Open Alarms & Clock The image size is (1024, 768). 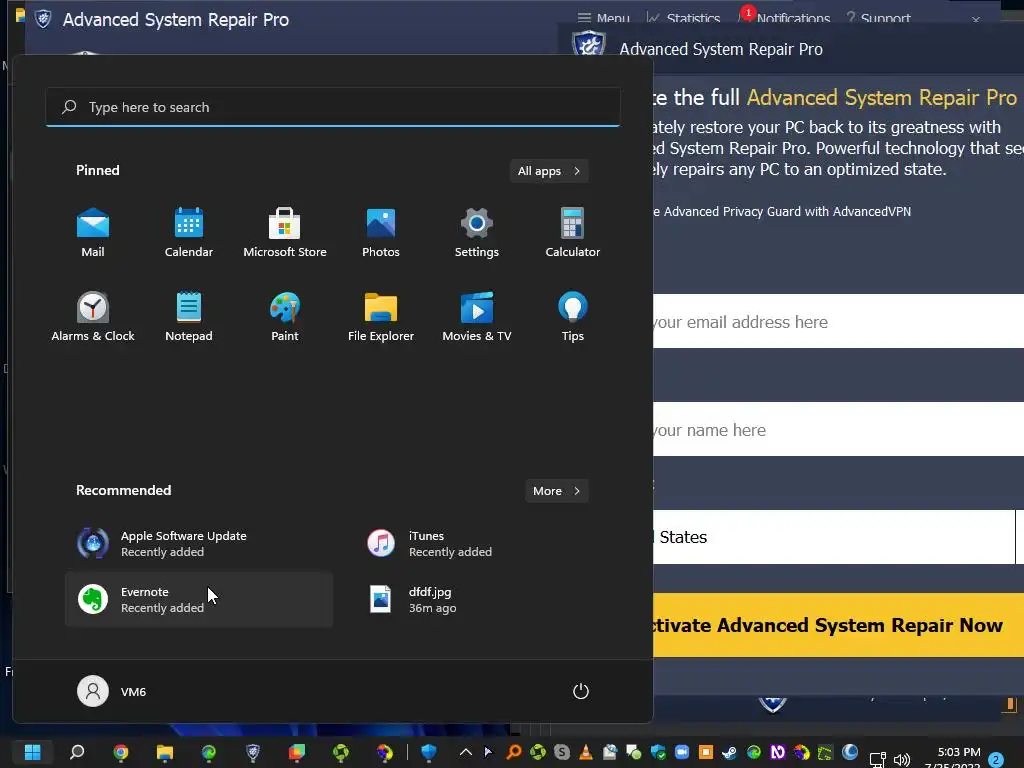93,317
